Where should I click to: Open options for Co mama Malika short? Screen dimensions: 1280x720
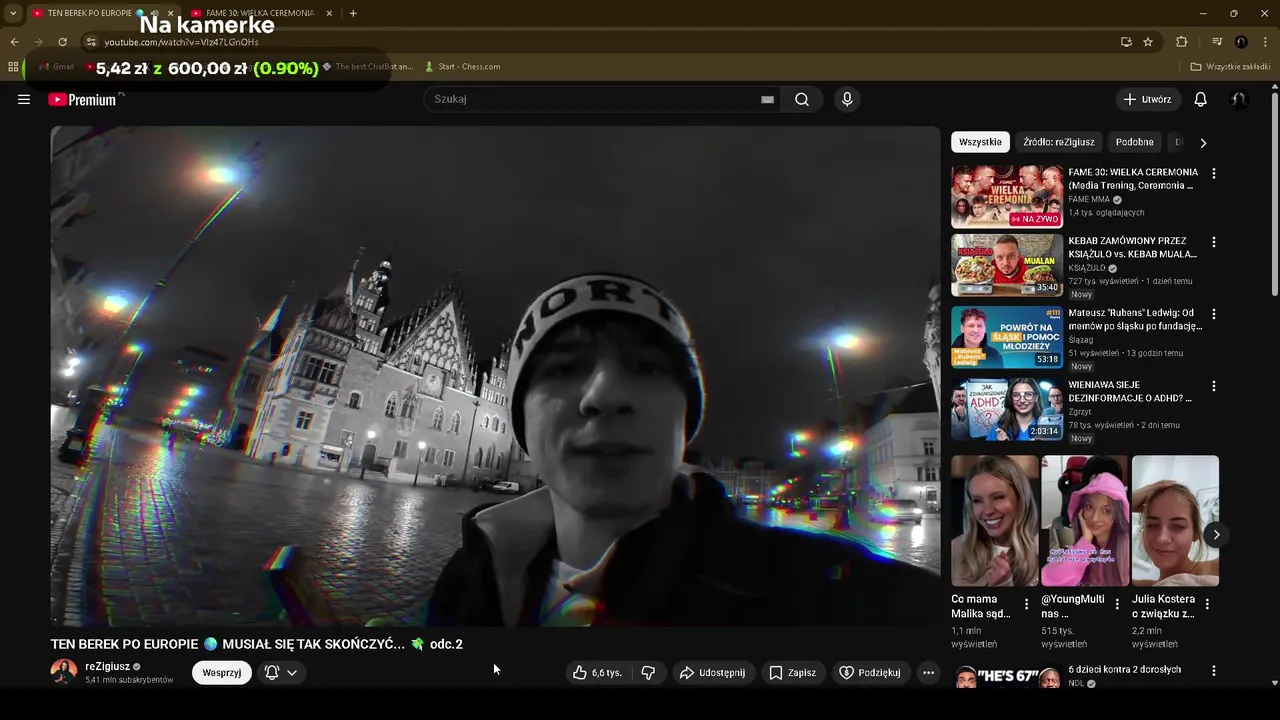pos(1026,604)
